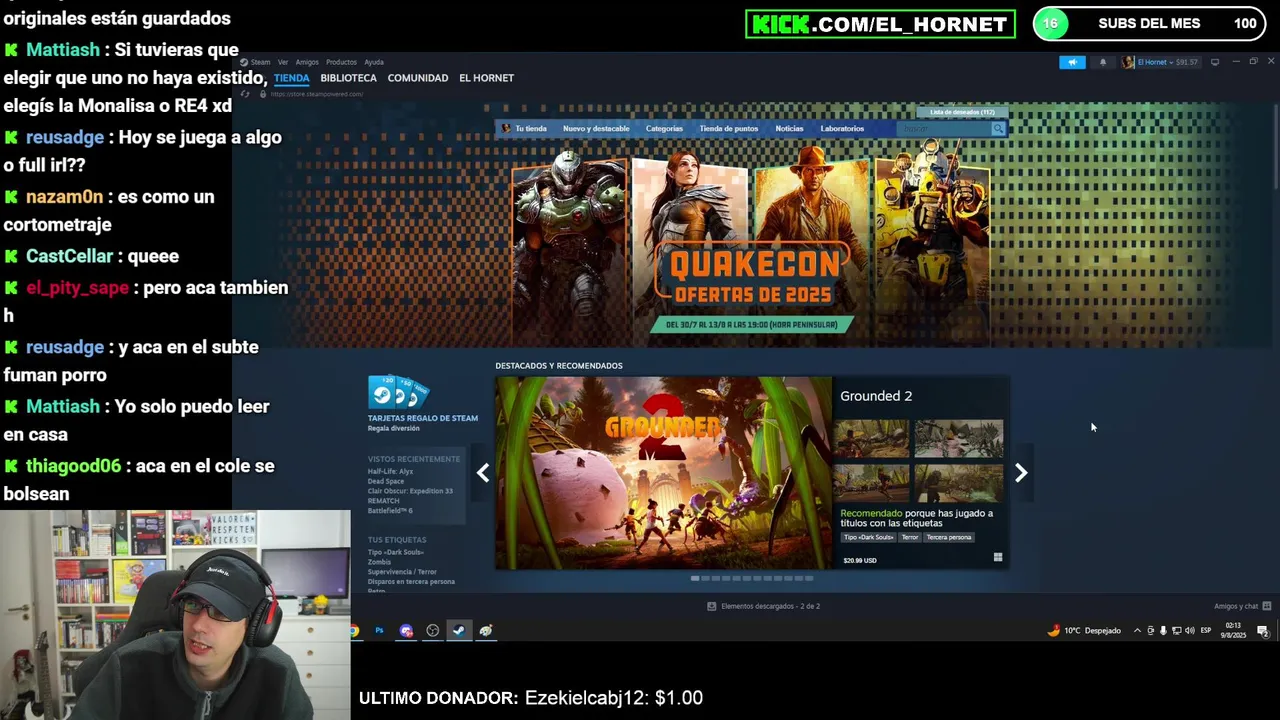1280x720 pixels.
Task: Switch to the BIBLIOTECA tab
Action: 348,78
